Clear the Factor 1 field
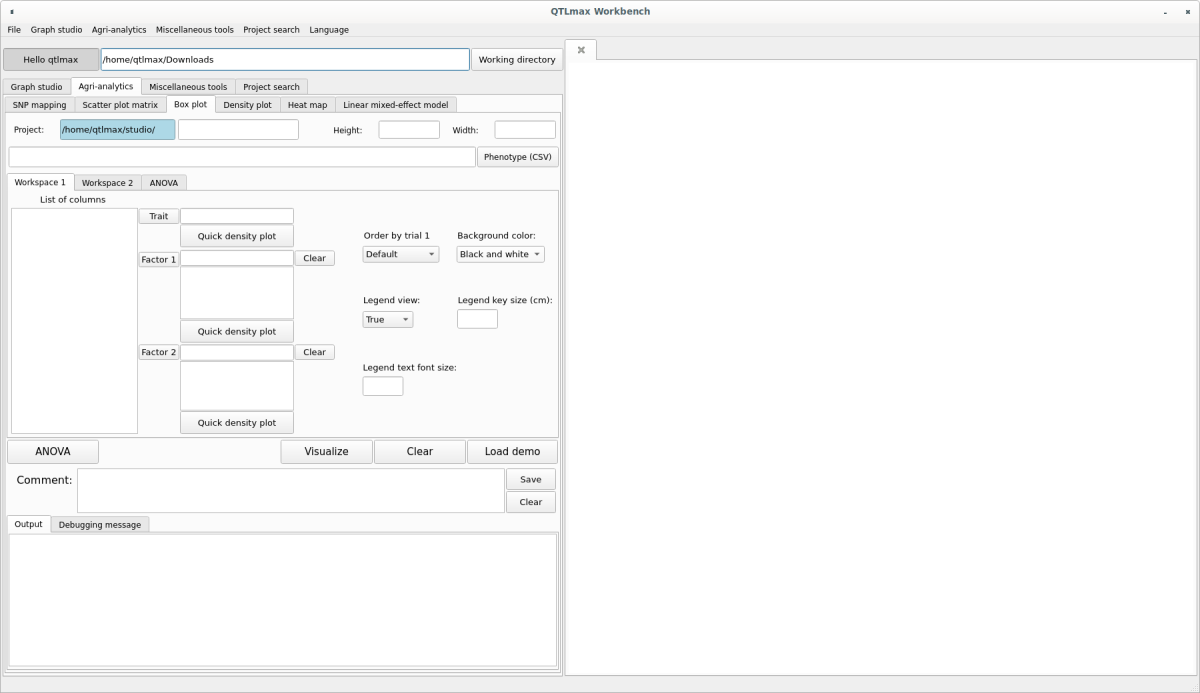 tap(314, 258)
